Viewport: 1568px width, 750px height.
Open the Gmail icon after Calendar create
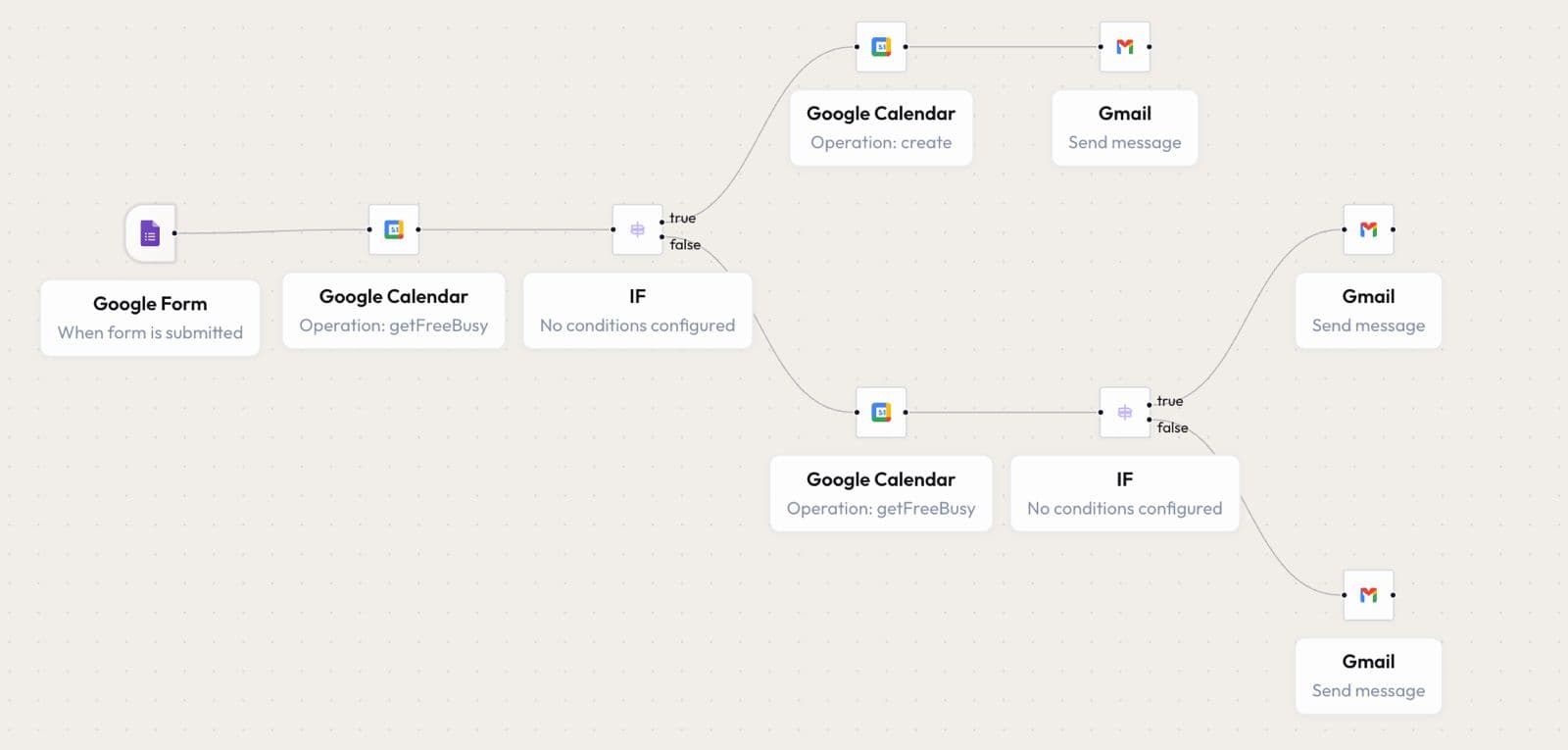pos(1125,46)
